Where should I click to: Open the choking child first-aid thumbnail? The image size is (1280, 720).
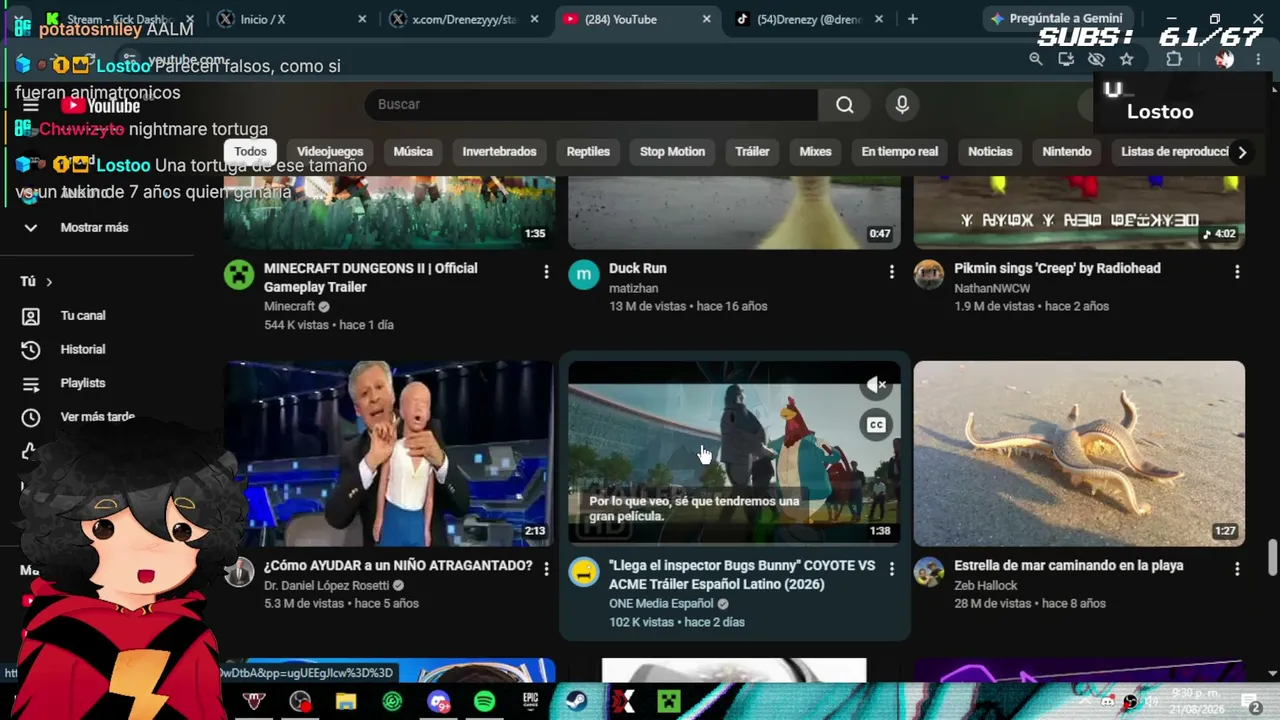(389, 454)
